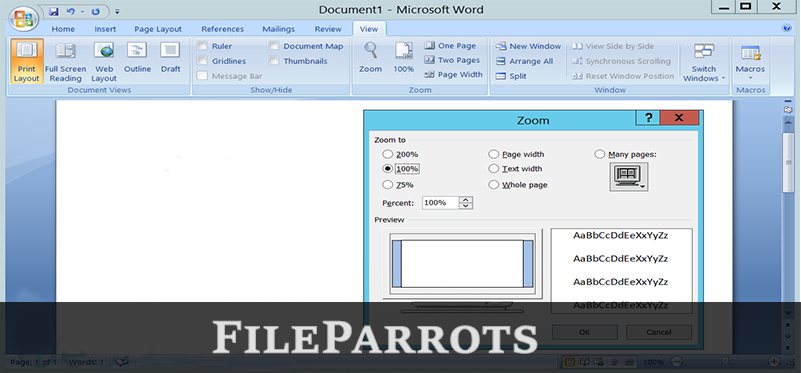The height and width of the screenshot is (373, 801).
Task: Arrange All open windows
Action: click(525, 61)
